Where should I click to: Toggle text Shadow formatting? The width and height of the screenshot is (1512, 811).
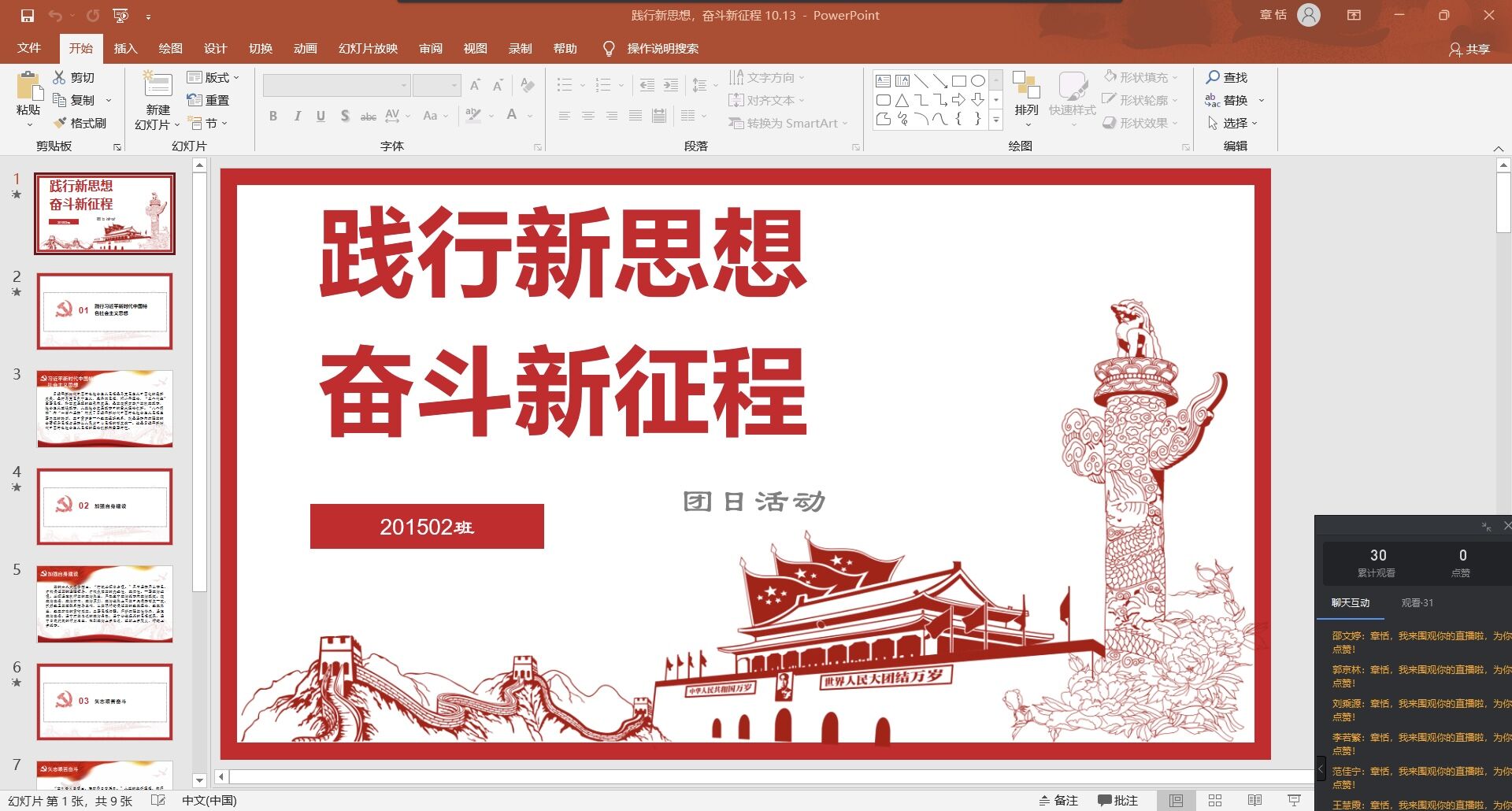click(345, 116)
